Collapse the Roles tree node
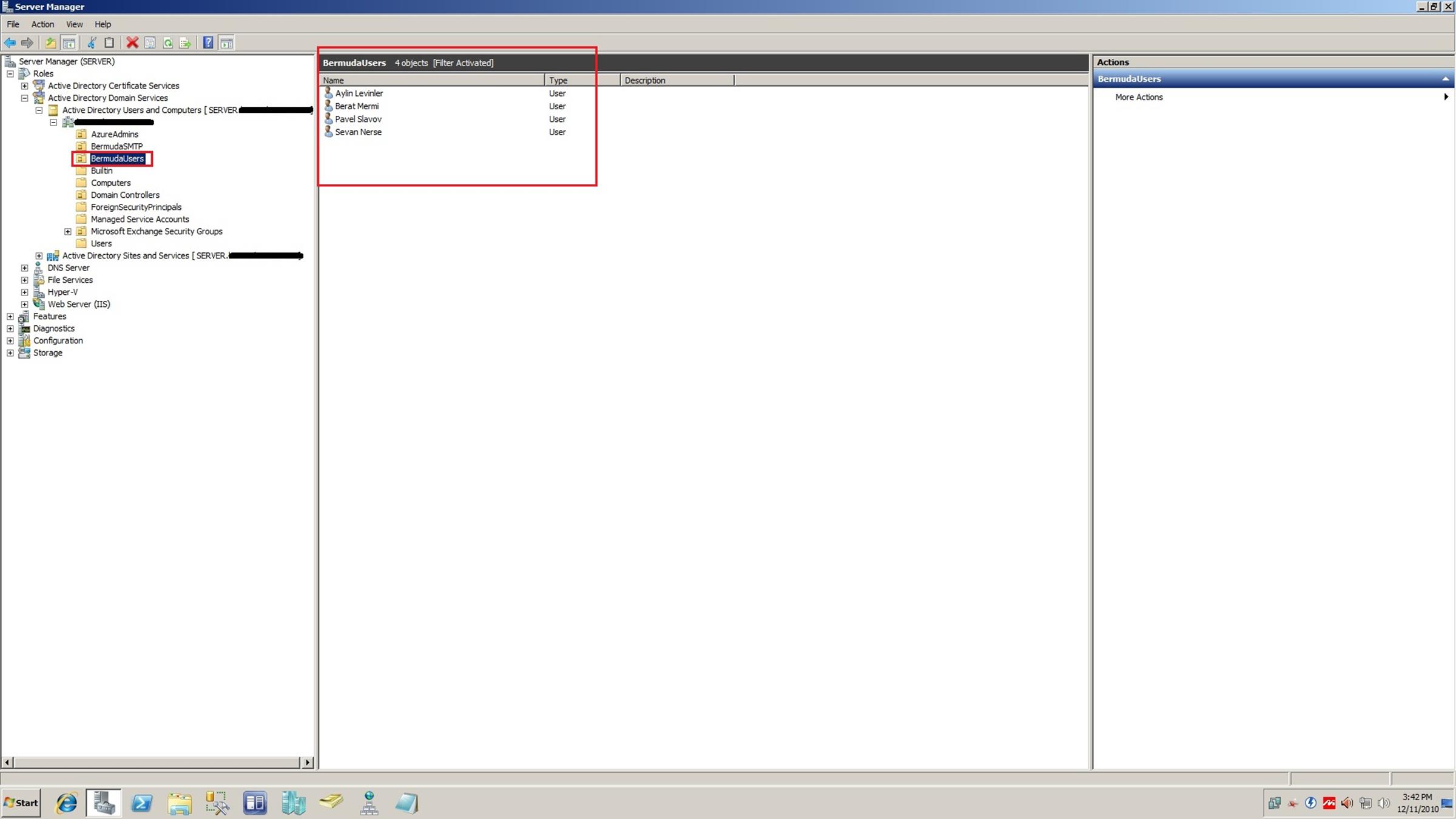1456x819 pixels. [10, 73]
